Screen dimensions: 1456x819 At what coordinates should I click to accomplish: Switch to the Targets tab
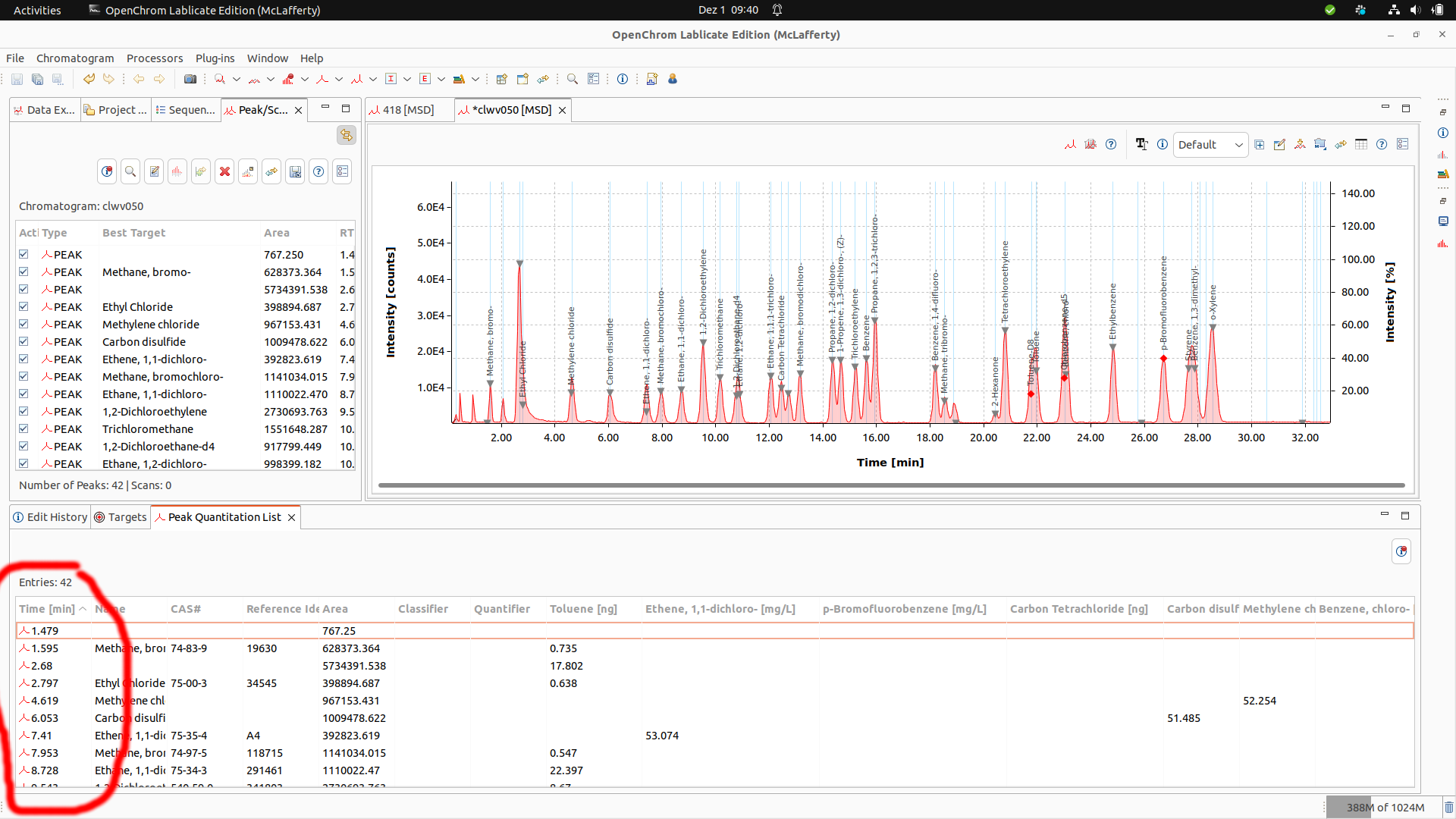[121, 517]
